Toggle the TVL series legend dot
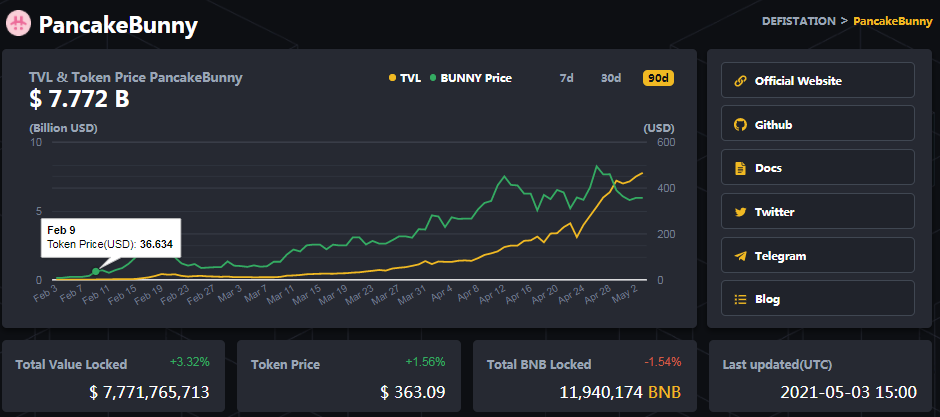 point(393,78)
